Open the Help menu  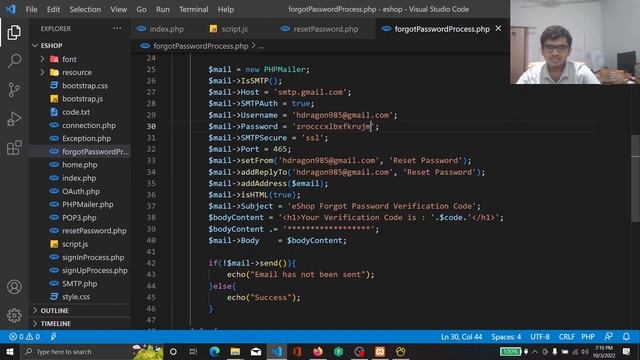click(226, 9)
